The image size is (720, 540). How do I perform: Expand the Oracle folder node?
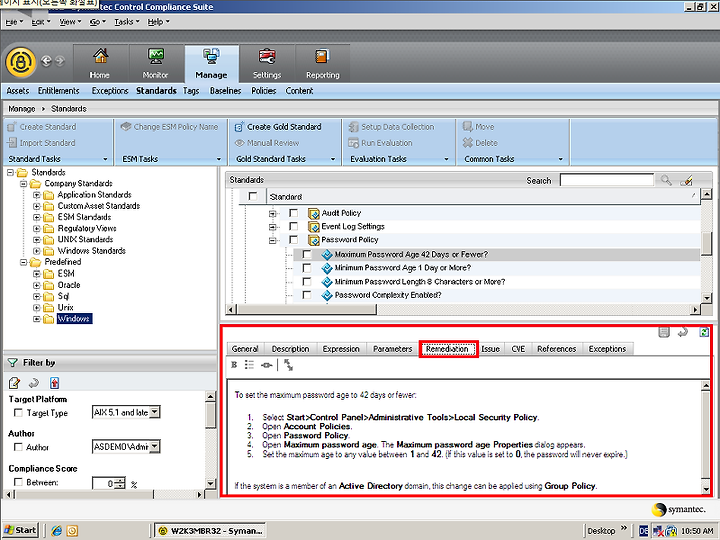click(x=37, y=285)
